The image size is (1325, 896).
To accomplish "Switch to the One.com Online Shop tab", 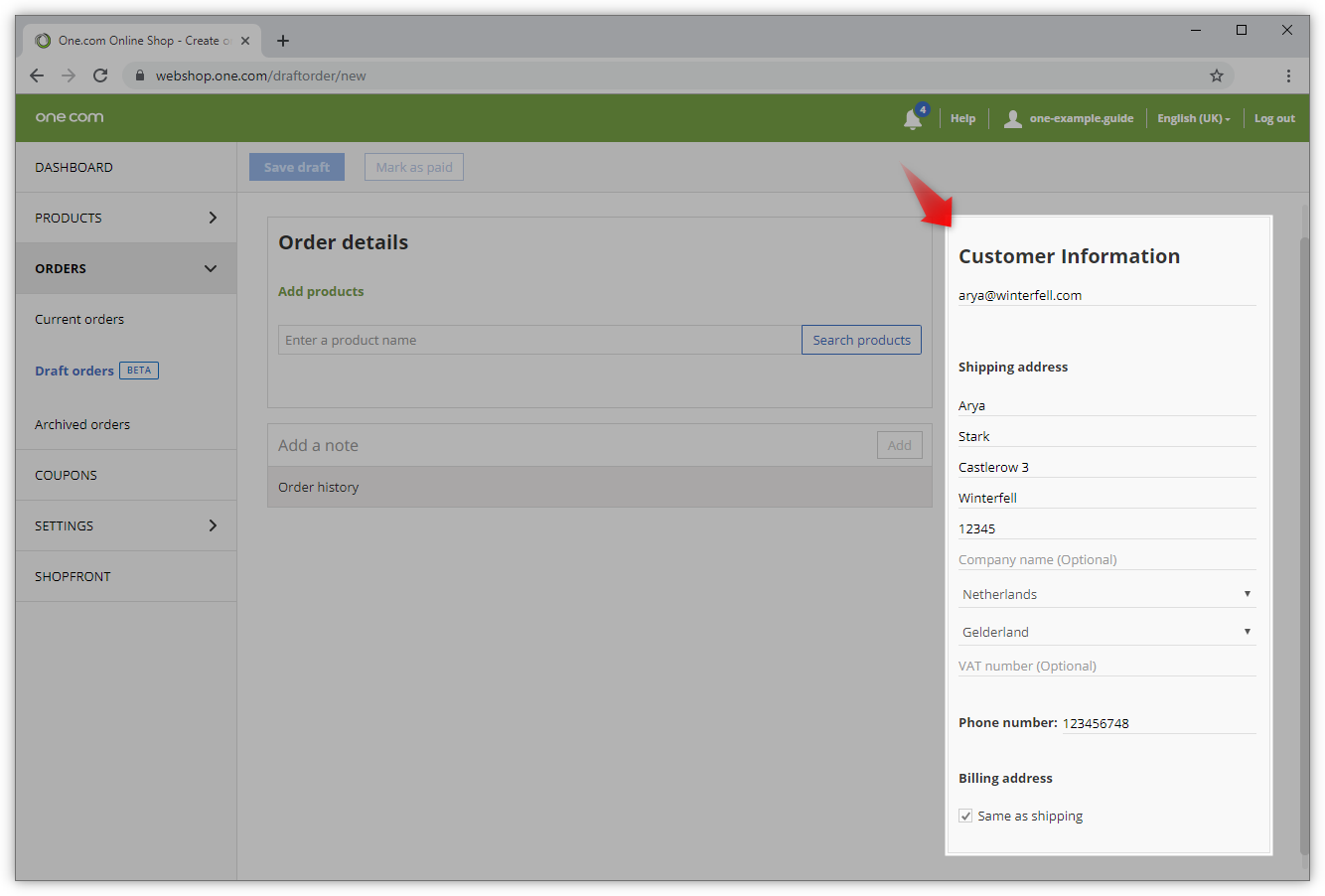I will coord(139,40).
